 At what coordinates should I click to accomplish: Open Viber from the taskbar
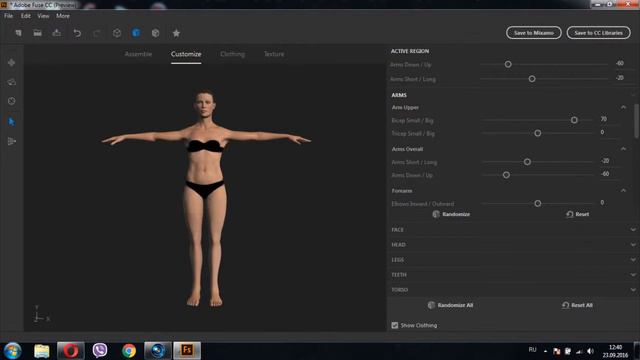pyautogui.click(x=100, y=351)
